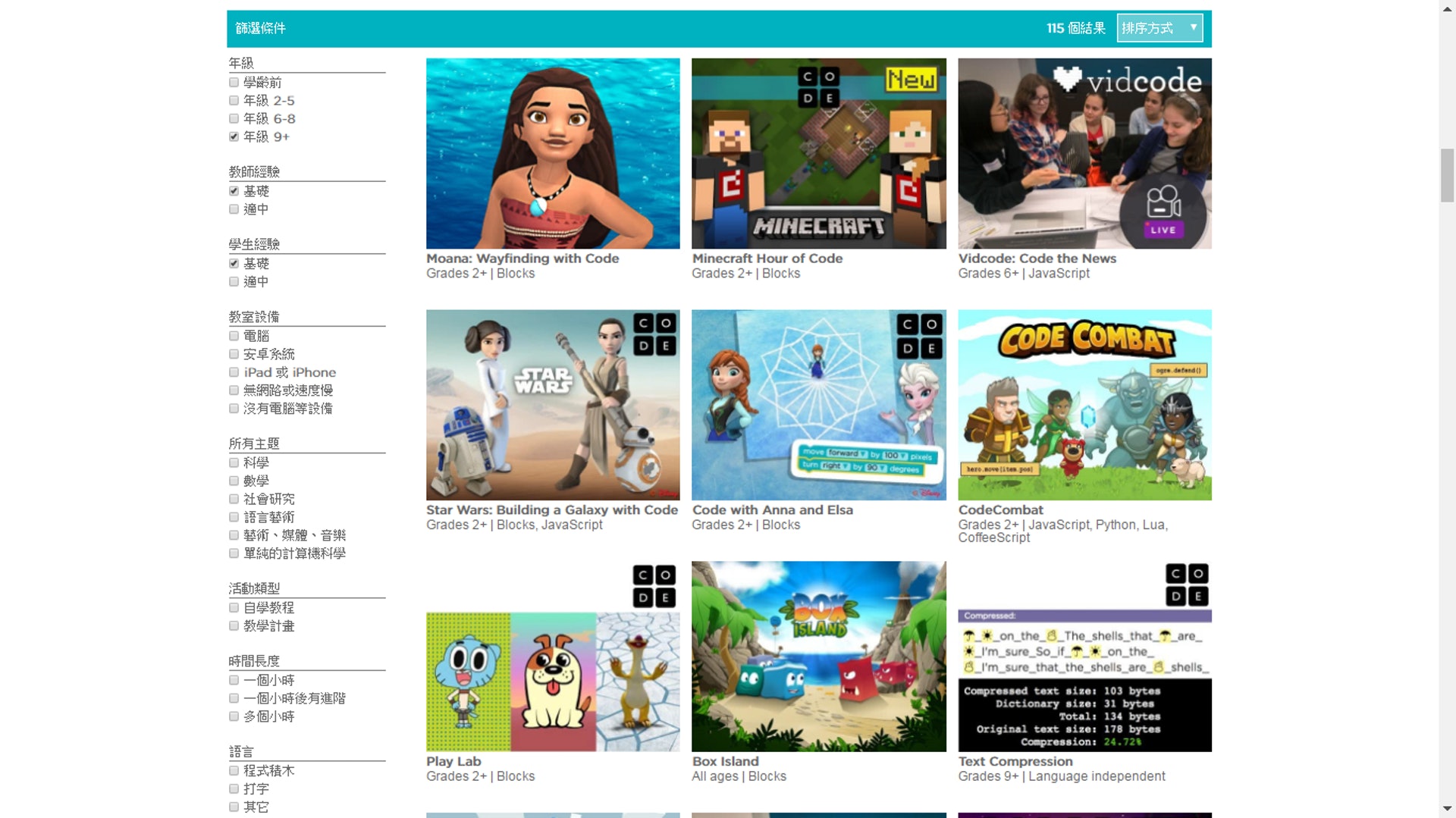Screen dimensions: 1456x818
Task: Check the 其它 language checkbox
Action: pos(234,807)
